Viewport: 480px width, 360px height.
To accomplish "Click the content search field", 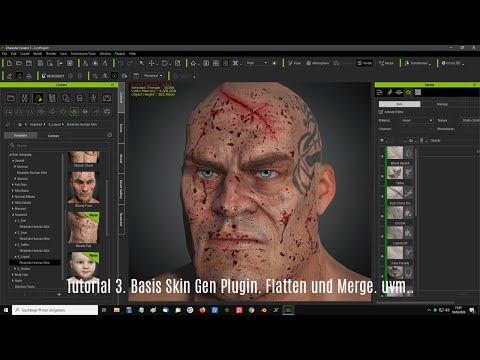I will [60, 145].
